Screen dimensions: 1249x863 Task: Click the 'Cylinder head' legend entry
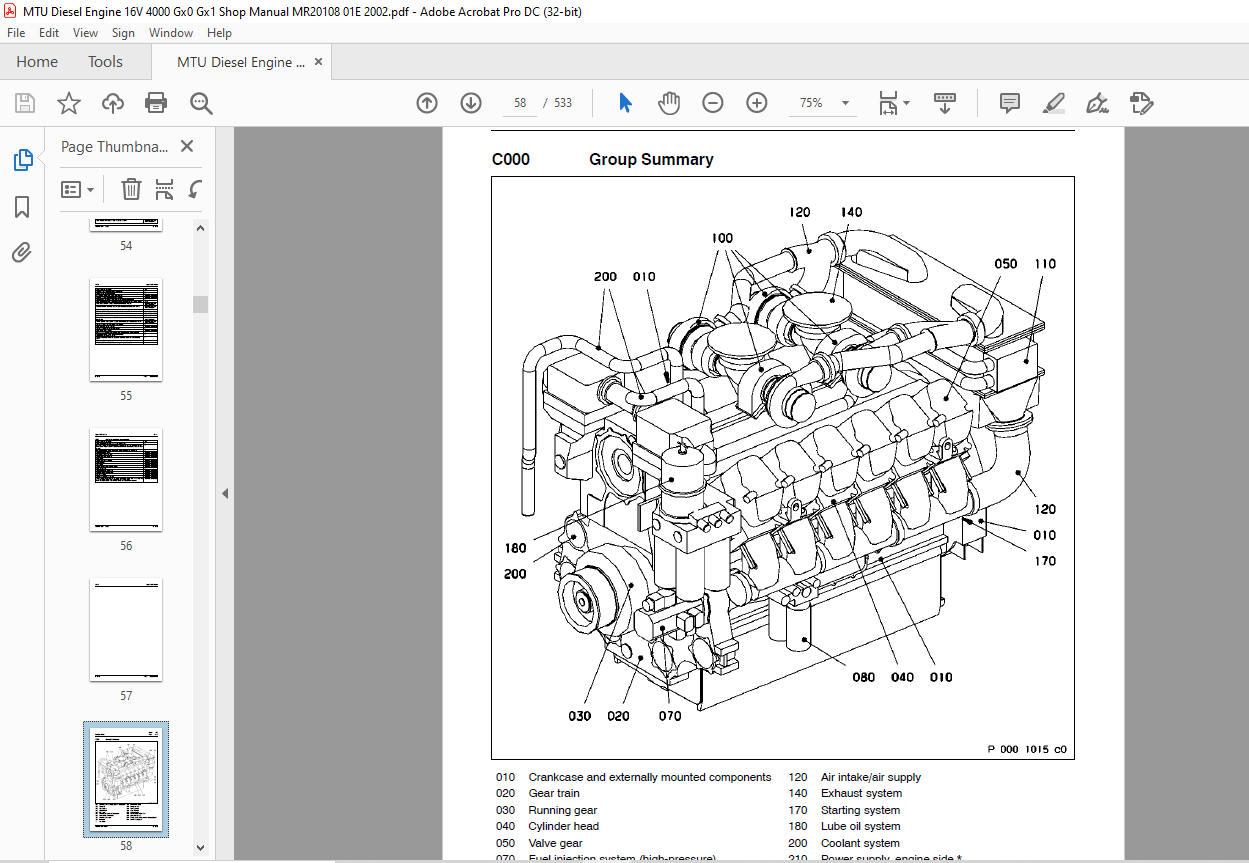point(563,826)
